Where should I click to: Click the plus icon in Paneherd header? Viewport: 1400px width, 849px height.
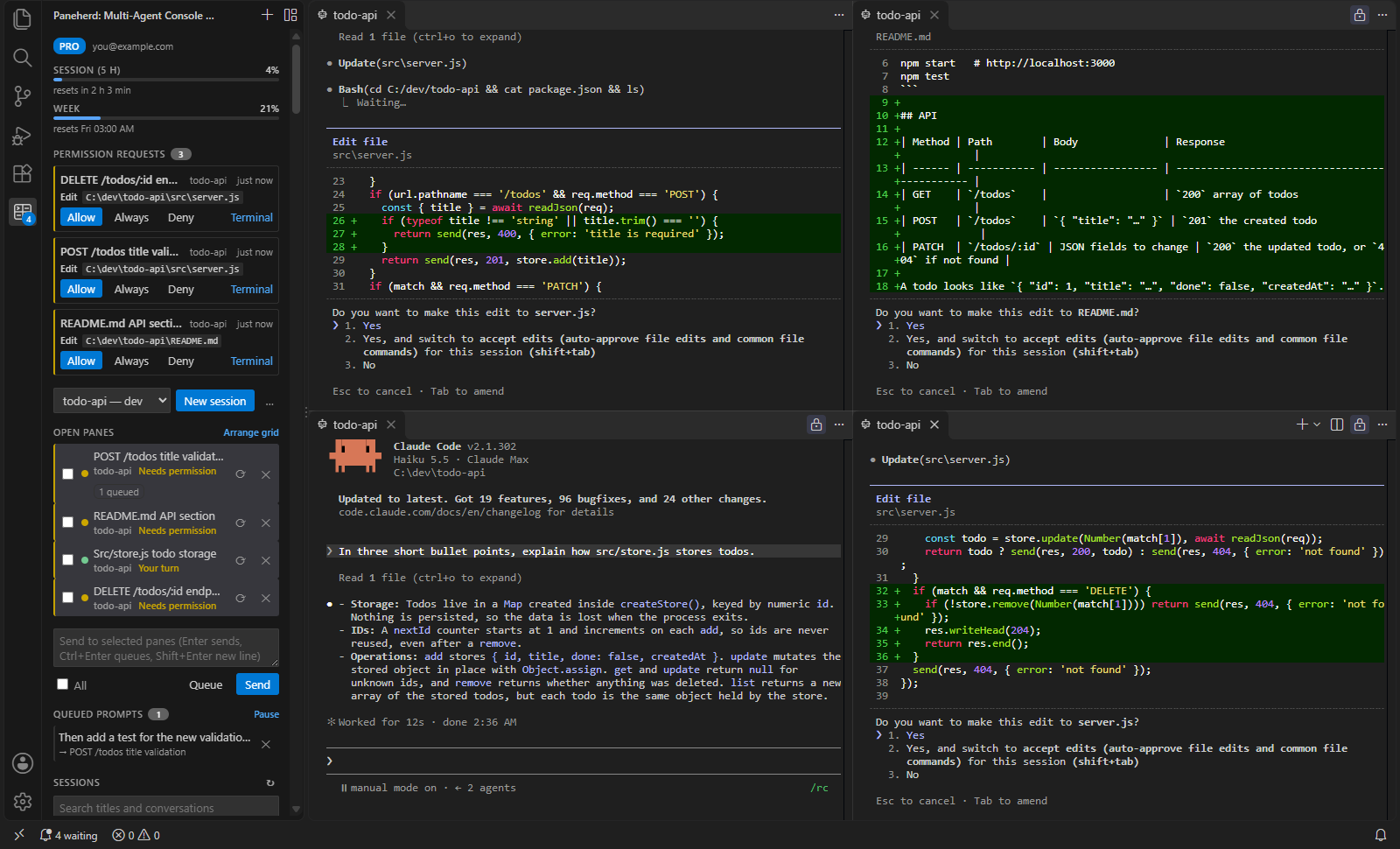(268, 15)
